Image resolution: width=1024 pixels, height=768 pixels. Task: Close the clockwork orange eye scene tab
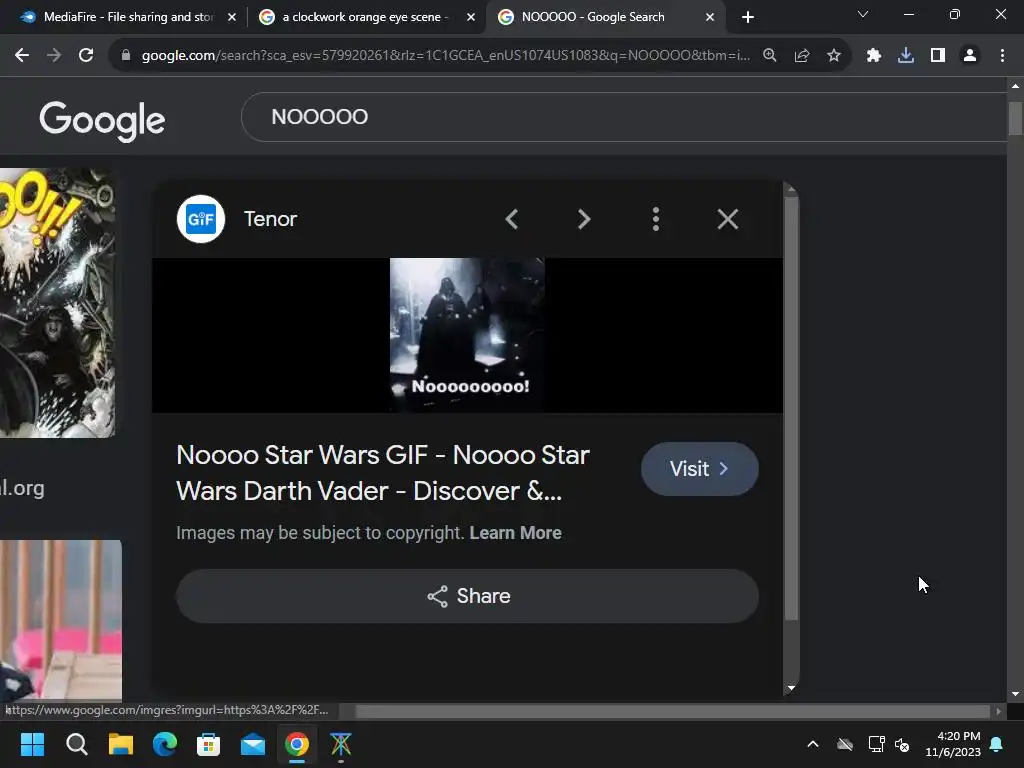point(471,18)
